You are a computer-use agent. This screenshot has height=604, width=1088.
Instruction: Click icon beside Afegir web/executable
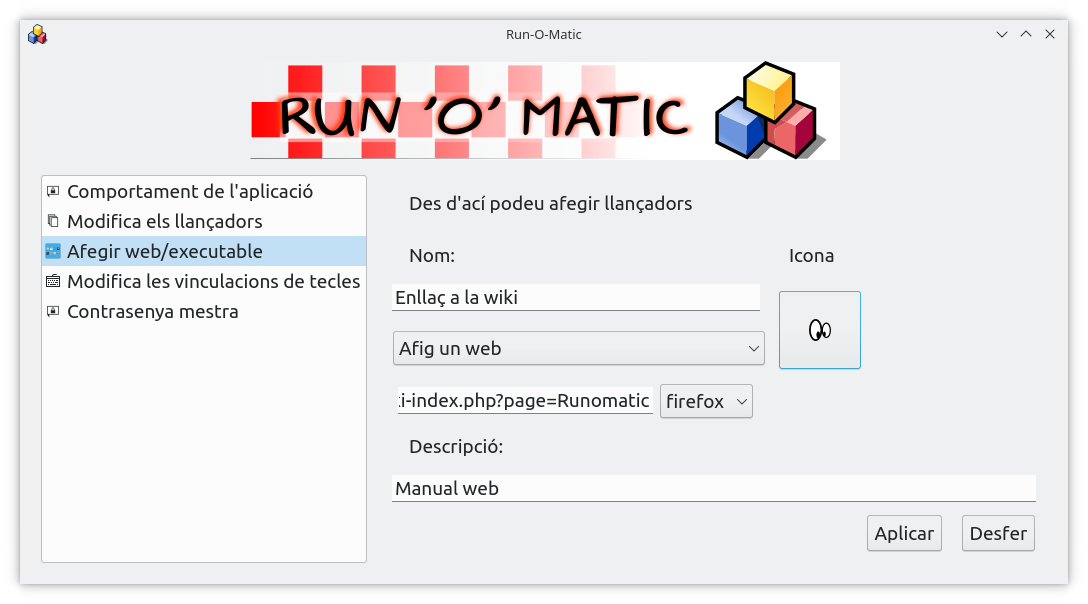click(53, 251)
